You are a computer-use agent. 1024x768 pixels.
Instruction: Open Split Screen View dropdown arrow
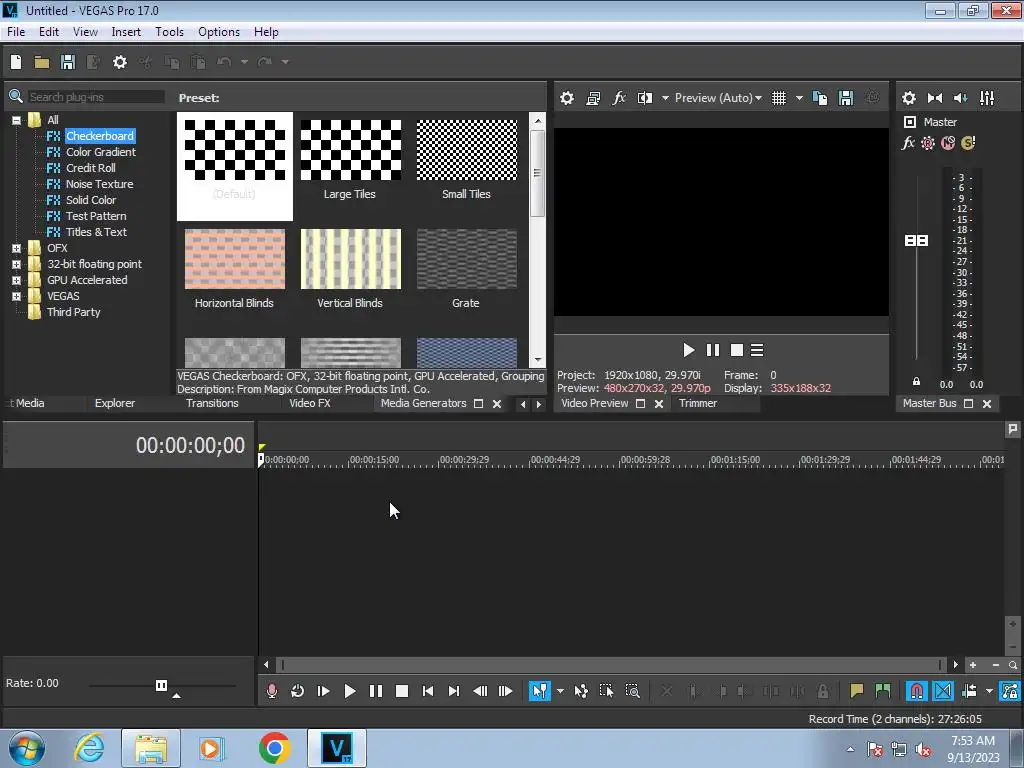(x=665, y=98)
